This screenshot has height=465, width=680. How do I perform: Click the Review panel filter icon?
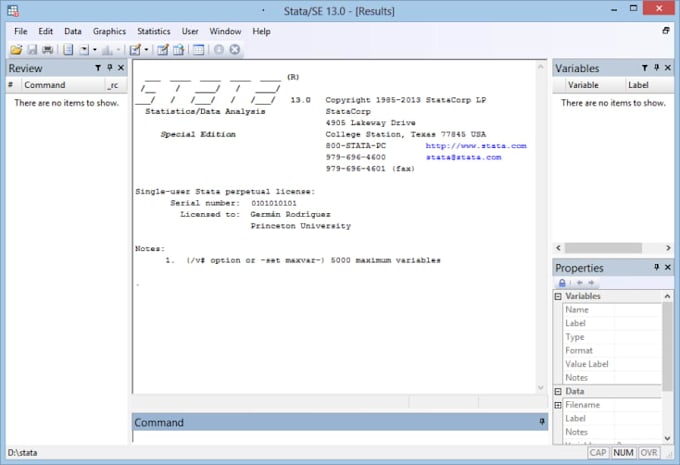[98, 68]
